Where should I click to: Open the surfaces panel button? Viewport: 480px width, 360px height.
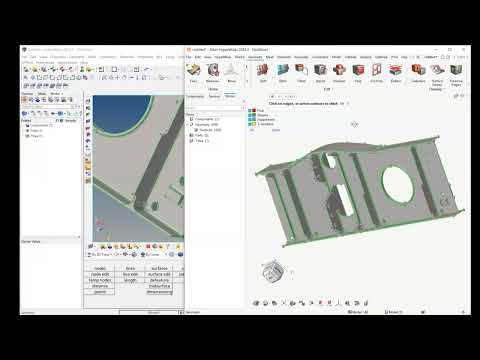159,268
